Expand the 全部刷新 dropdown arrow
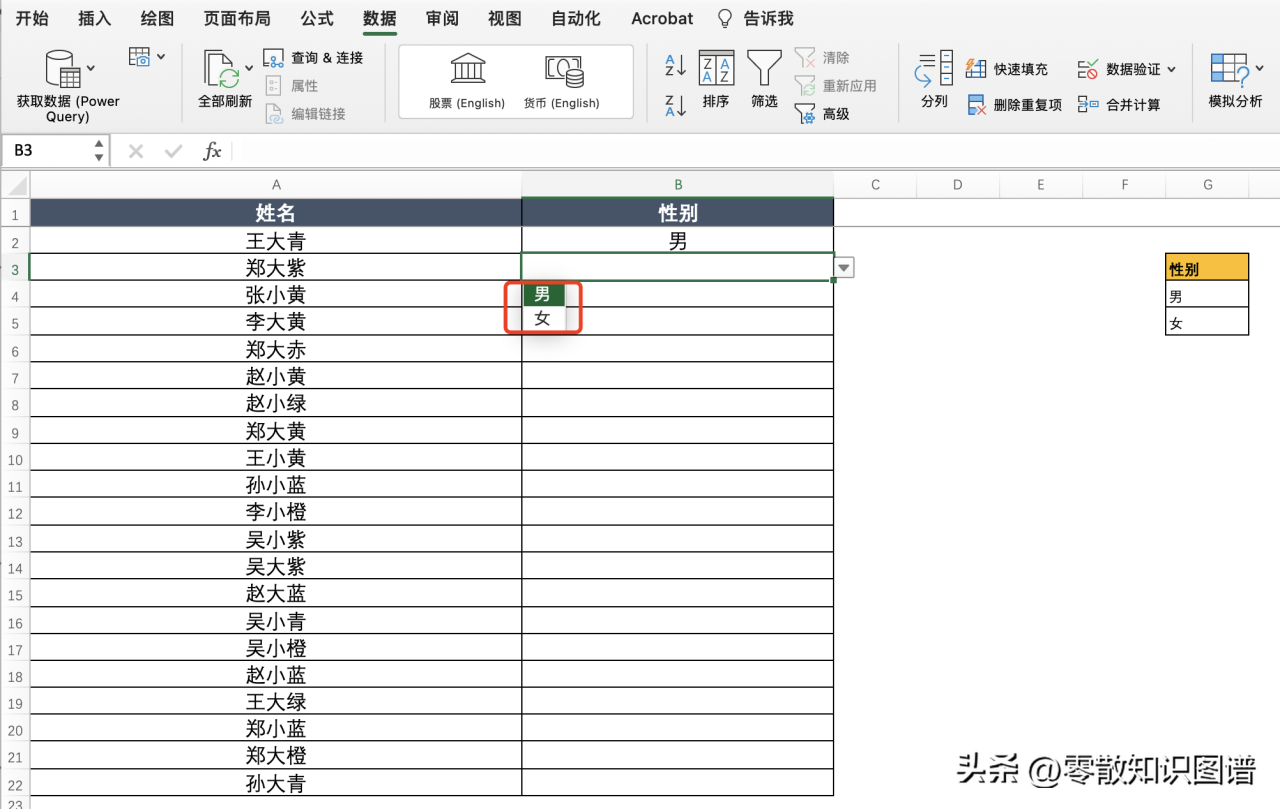 pos(249,69)
